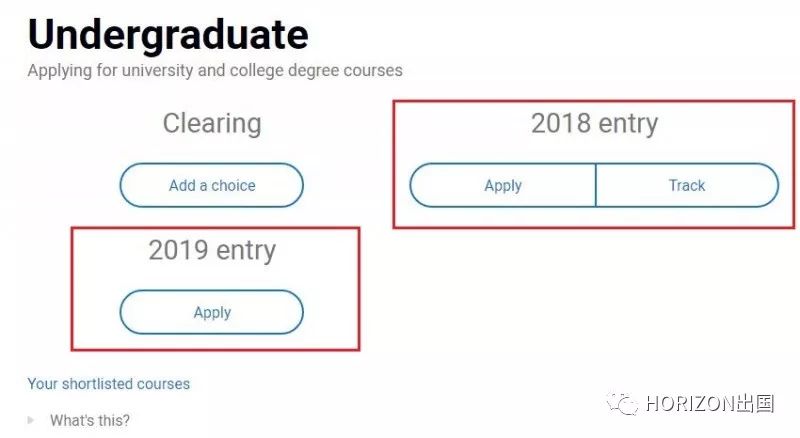Click the word Applying in the subtitle
This screenshot has height=438, width=800.
(x=60, y=70)
